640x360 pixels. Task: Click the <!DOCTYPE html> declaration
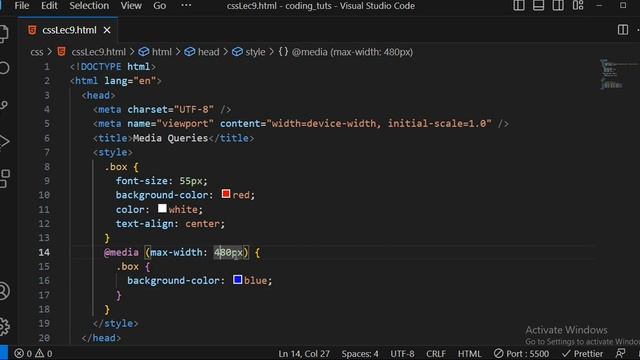pyautogui.click(x=113, y=67)
